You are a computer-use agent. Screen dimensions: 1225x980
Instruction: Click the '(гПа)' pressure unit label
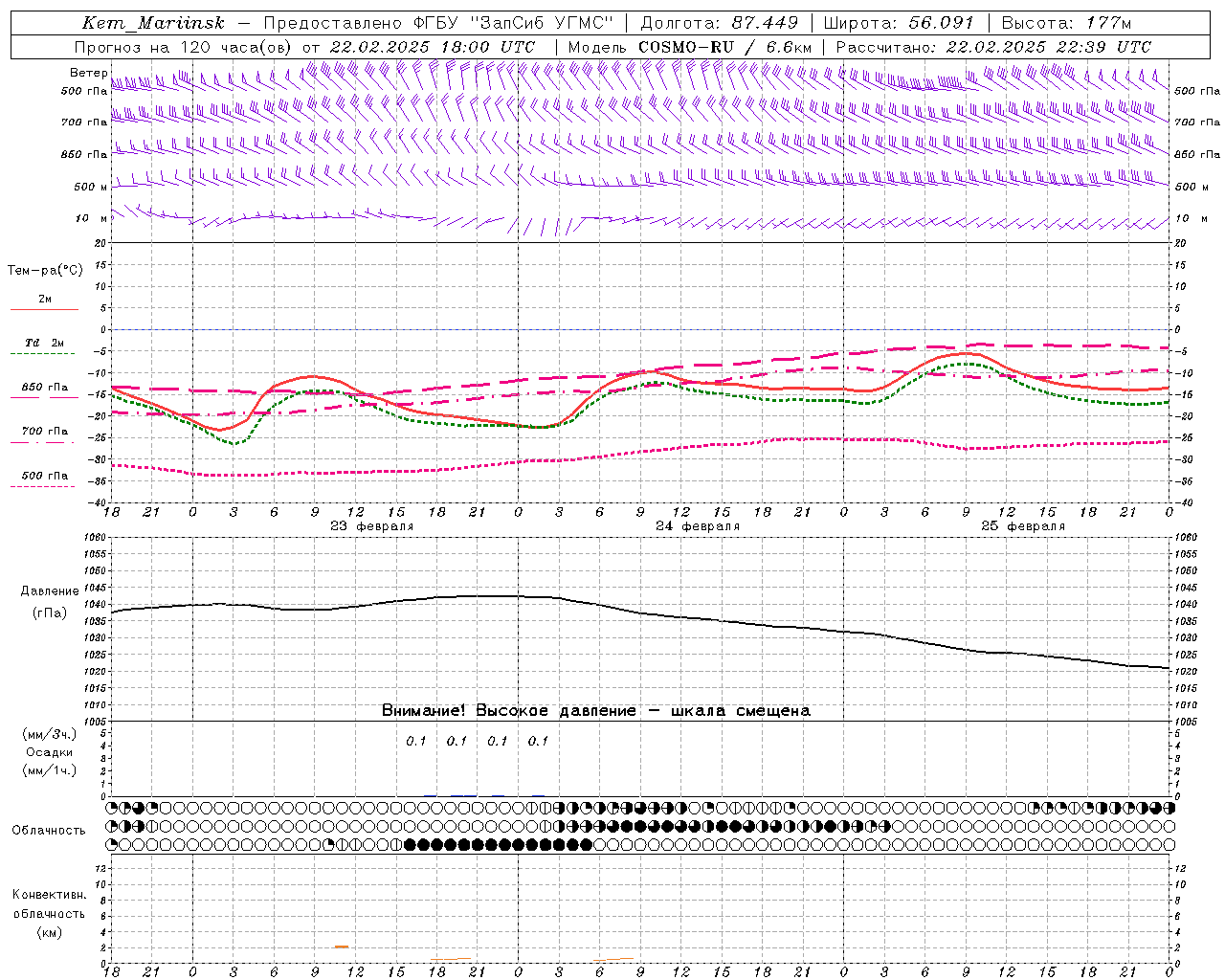point(50,612)
